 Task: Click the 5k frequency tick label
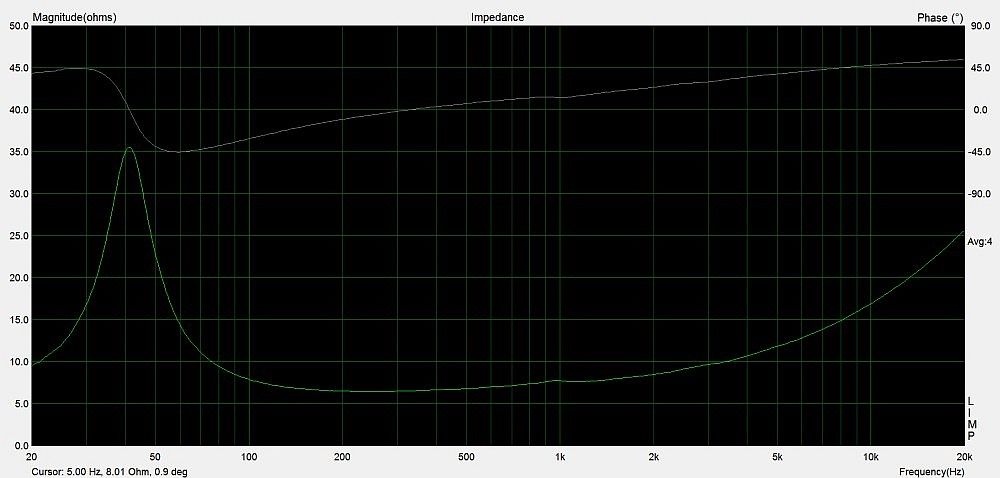[x=777, y=457]
